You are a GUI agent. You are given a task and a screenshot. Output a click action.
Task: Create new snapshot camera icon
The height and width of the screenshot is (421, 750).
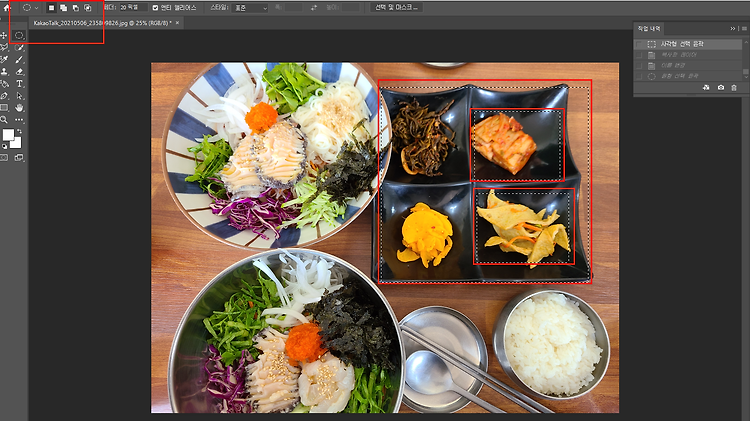(720, 88)
